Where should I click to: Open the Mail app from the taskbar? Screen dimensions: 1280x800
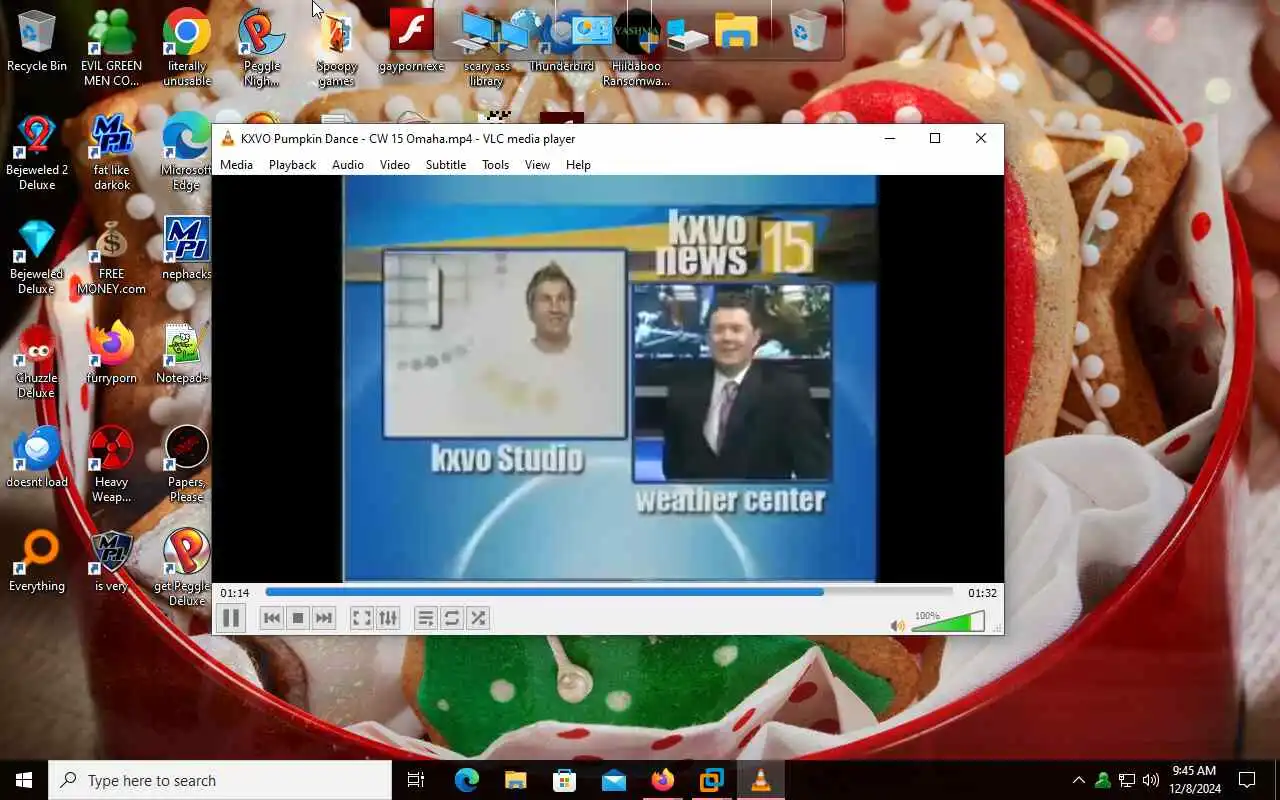[x=613, y=780]
